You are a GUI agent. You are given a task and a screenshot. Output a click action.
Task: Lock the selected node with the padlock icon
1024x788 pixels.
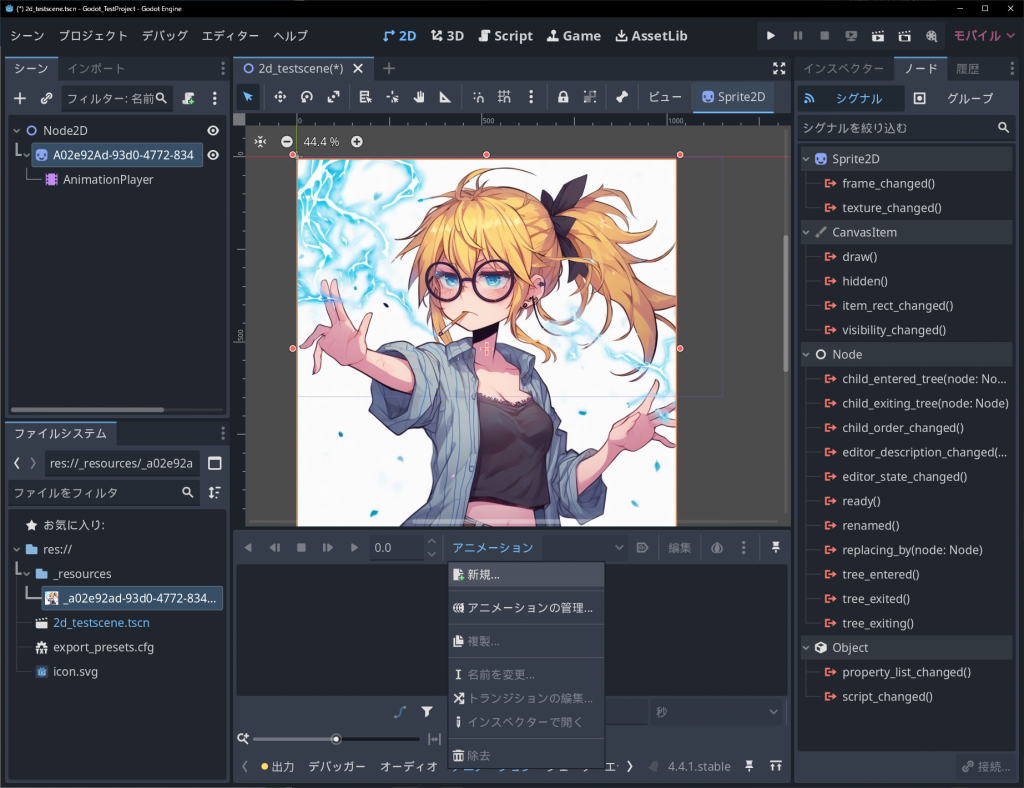point(563,97)
